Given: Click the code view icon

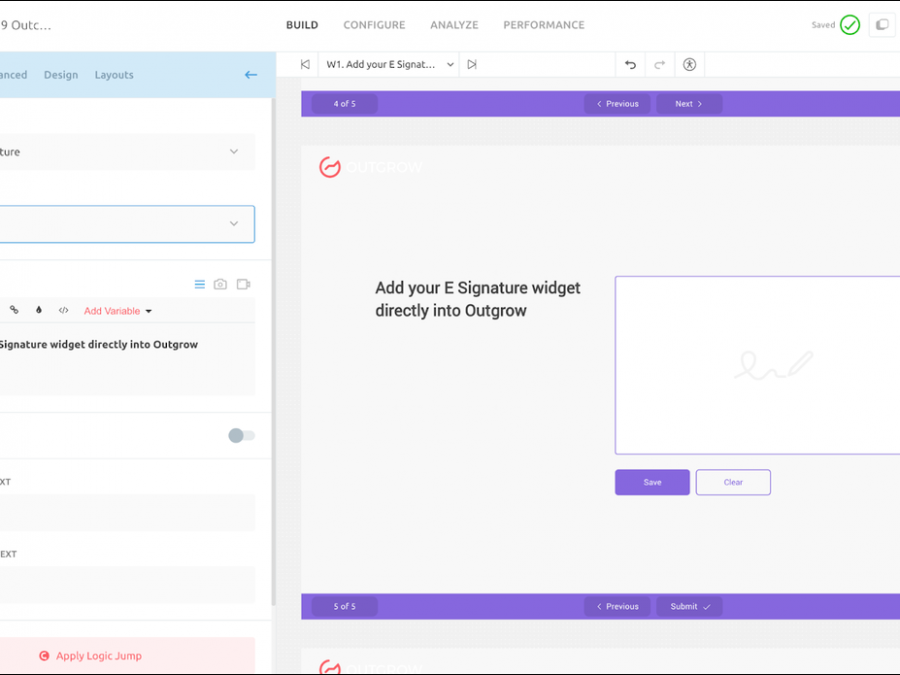Looking at the screenshot, I should [x=63, y=310].
